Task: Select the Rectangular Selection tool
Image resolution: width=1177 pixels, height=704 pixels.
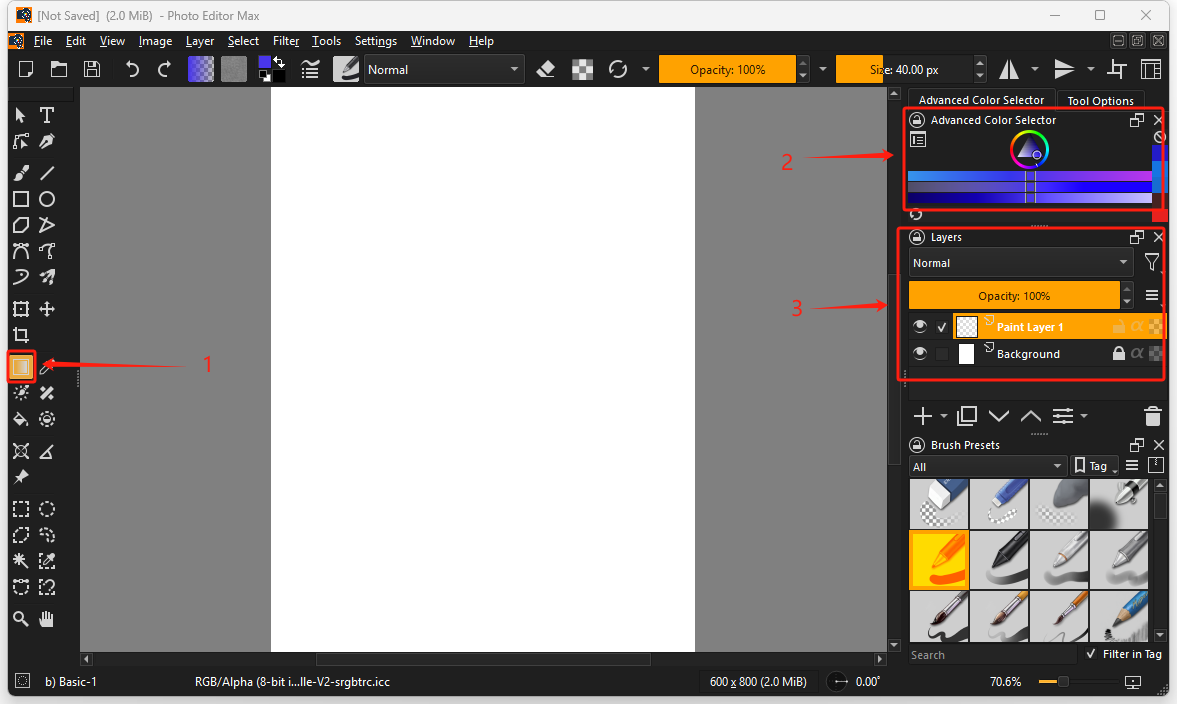Action: pos(21,510)
